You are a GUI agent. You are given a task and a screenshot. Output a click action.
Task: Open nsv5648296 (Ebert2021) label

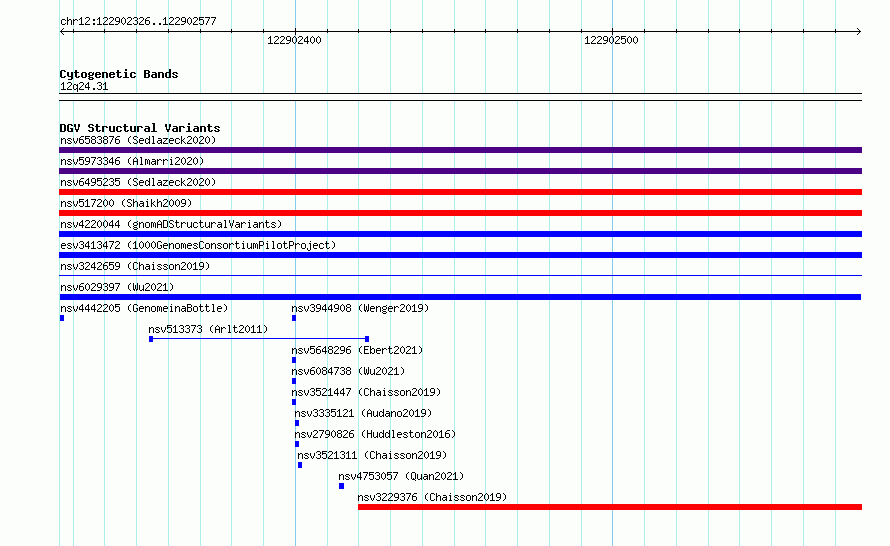(357, 350)
